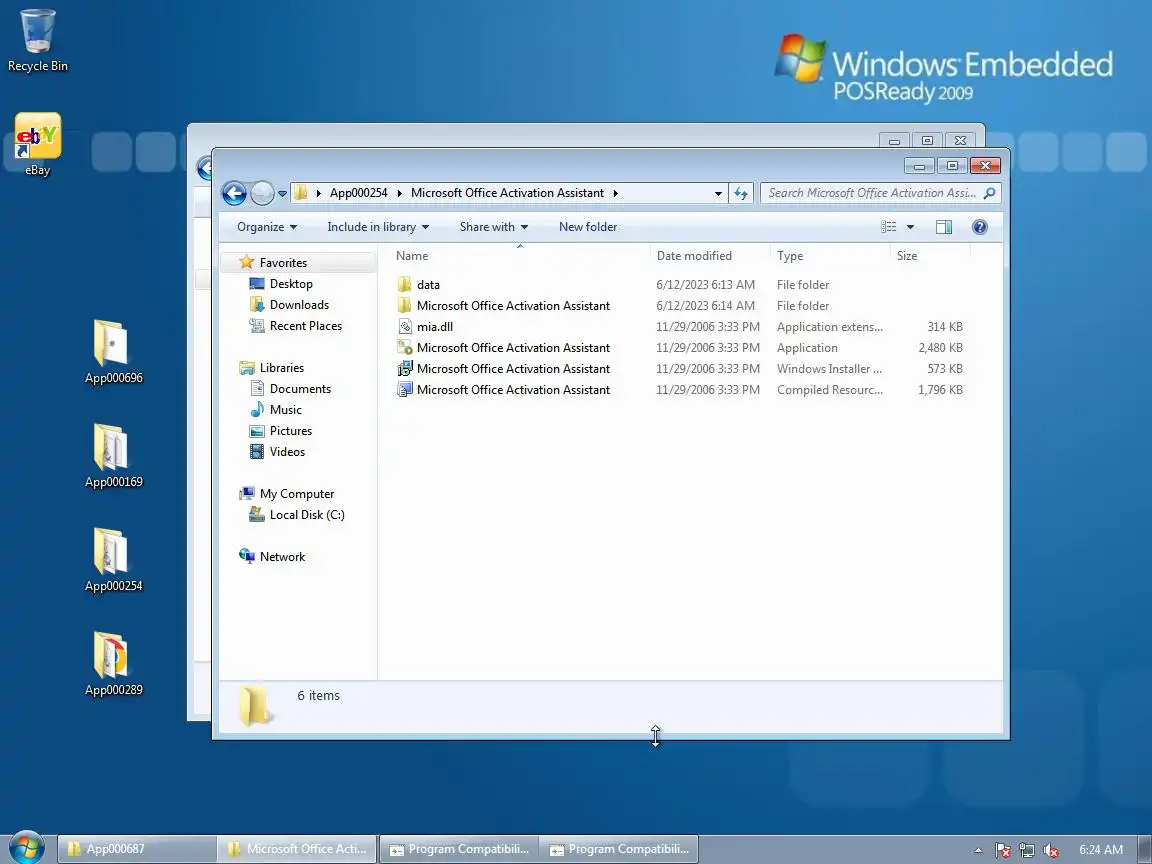Refresh the folder with the refresh icon

pyautogui.click(x=741, y=193)
